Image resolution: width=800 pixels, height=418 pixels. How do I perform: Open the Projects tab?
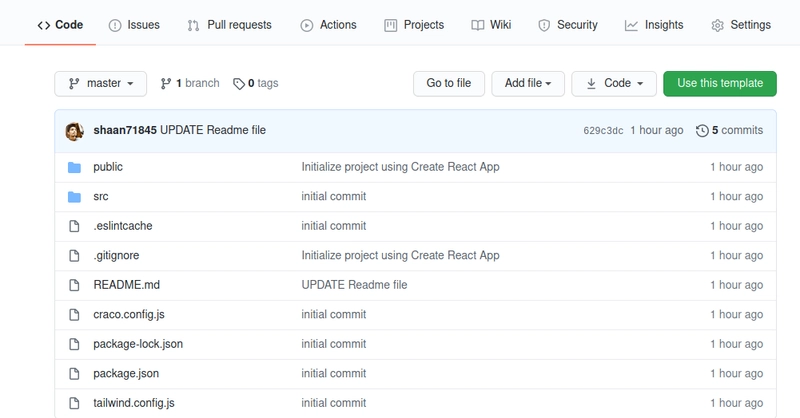click(414, 25)
